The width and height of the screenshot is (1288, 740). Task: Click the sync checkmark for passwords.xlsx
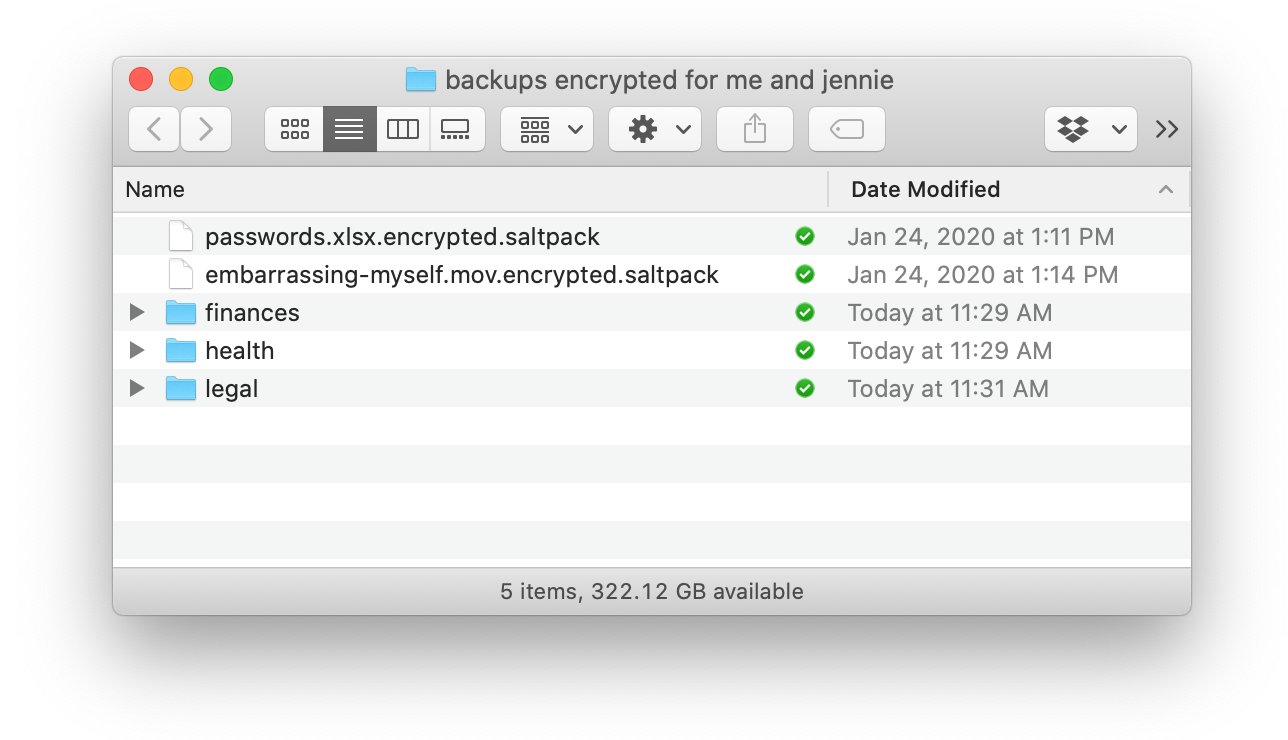tap(805, 237)
